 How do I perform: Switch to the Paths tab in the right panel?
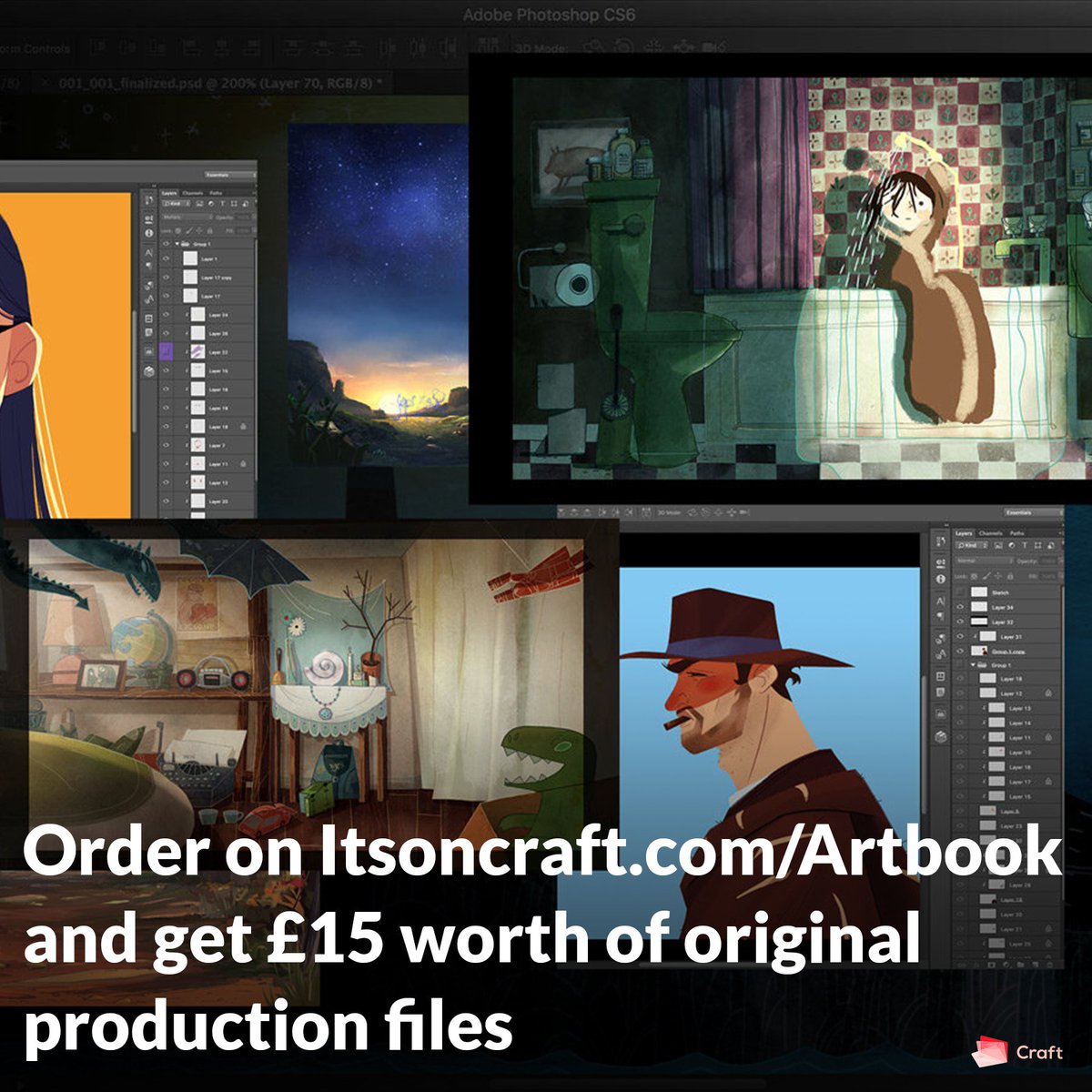click(1016, 533)
